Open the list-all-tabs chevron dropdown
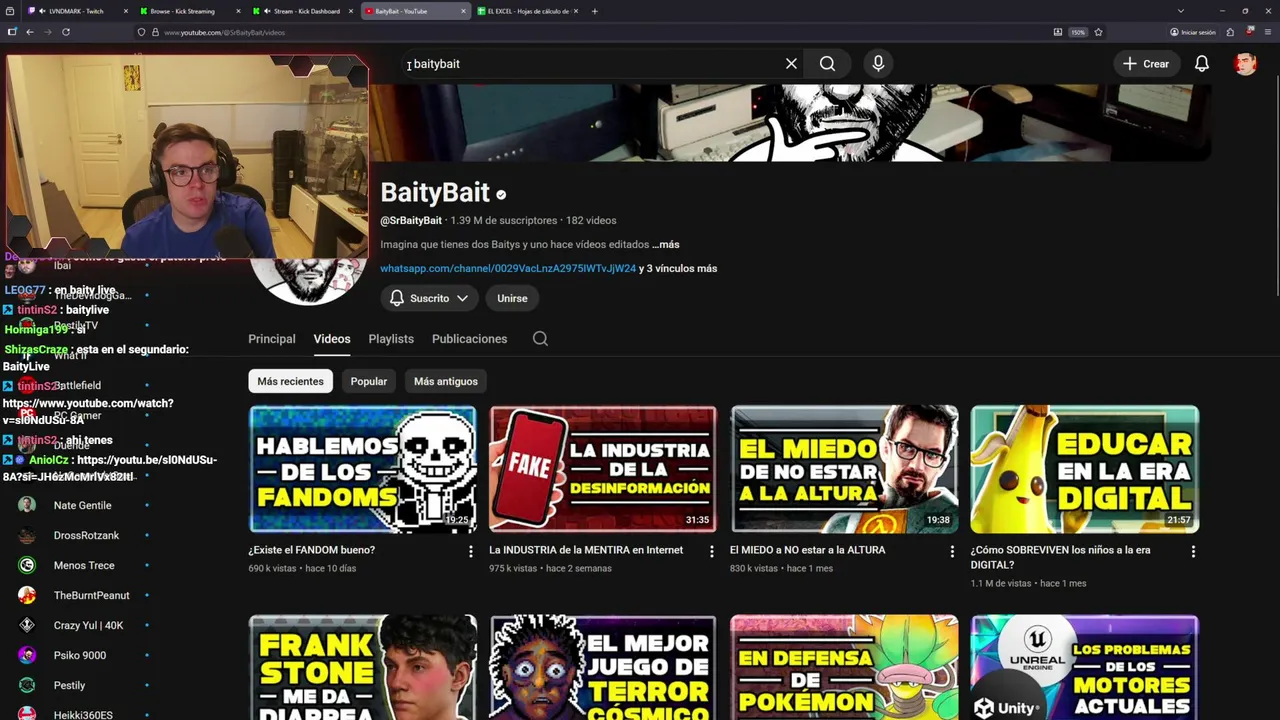The image size is (1280, 720). (1181, 11)
